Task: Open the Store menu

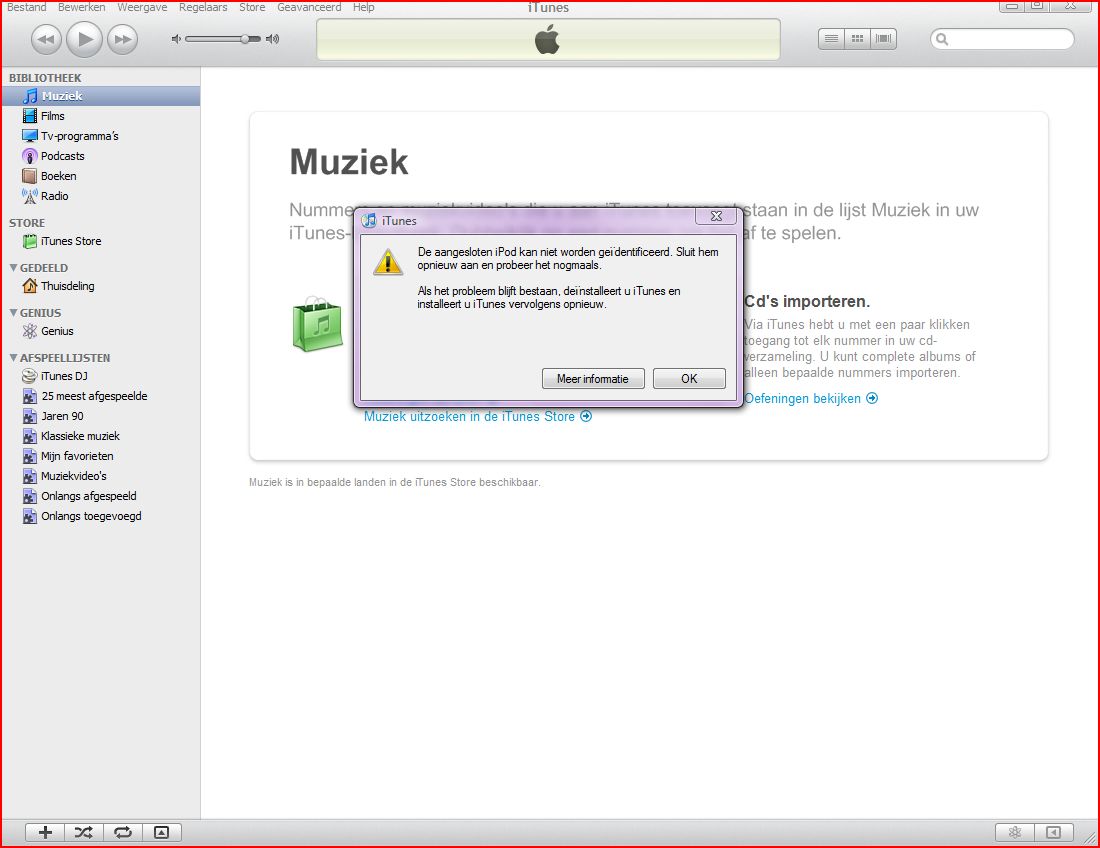Action: (253, 7)
